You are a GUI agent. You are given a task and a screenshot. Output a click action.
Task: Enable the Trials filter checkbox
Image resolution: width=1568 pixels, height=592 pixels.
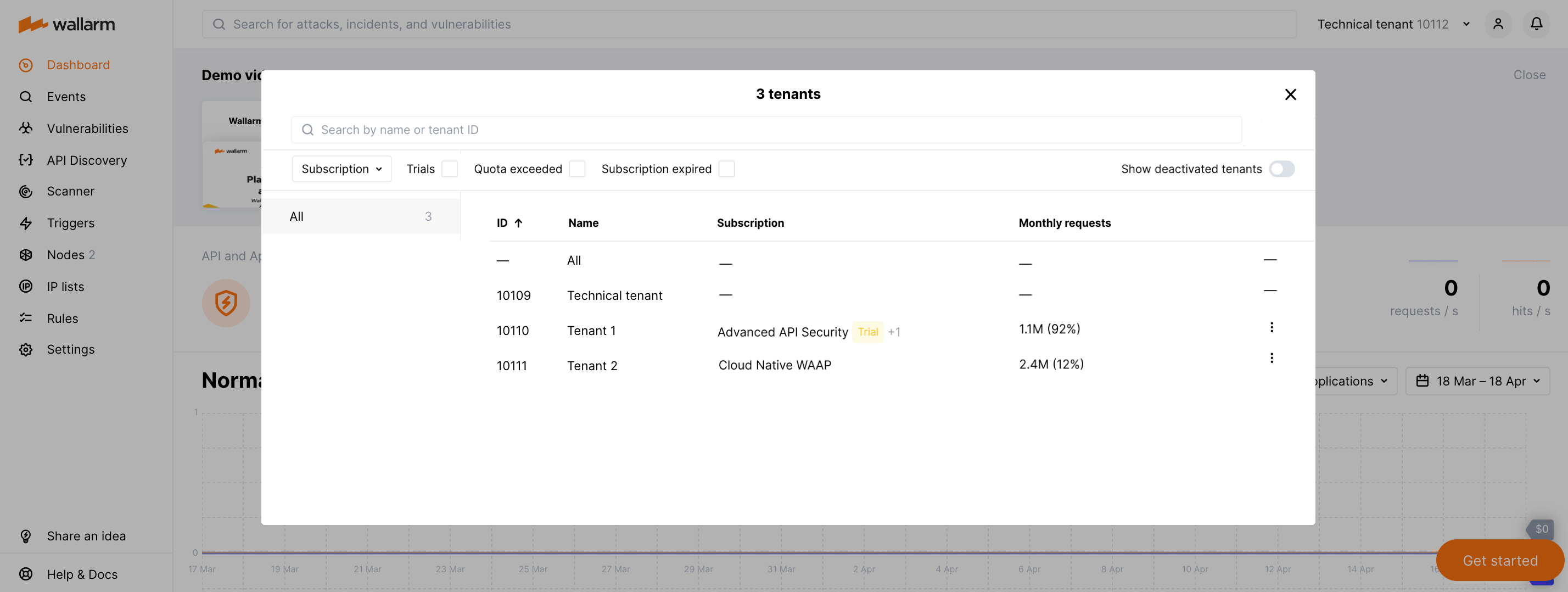[449, 169]
